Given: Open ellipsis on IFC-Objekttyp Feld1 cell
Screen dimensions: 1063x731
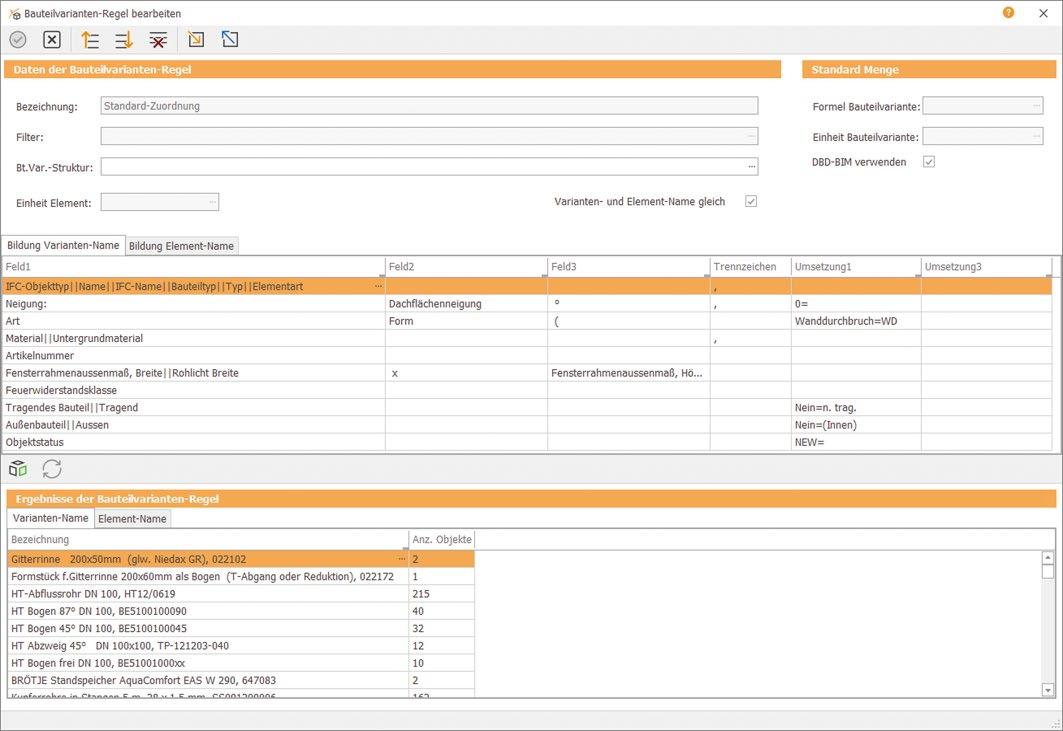Looking at the screenshot, I should tap(378, 287).
